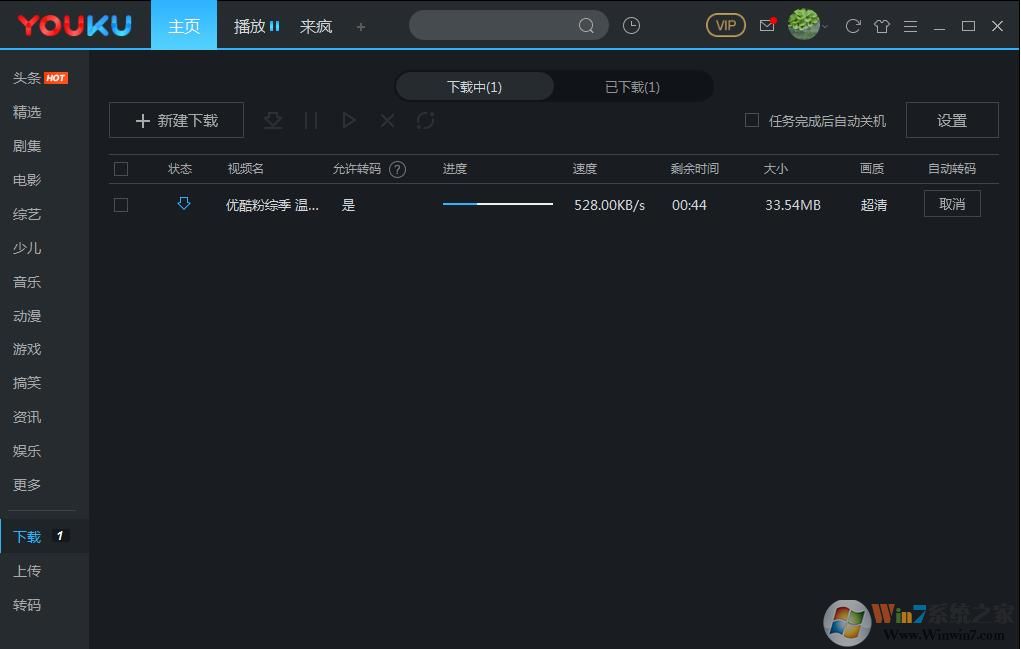
Task: Pause the download using the pause toolbar icon
Action: 311,120
